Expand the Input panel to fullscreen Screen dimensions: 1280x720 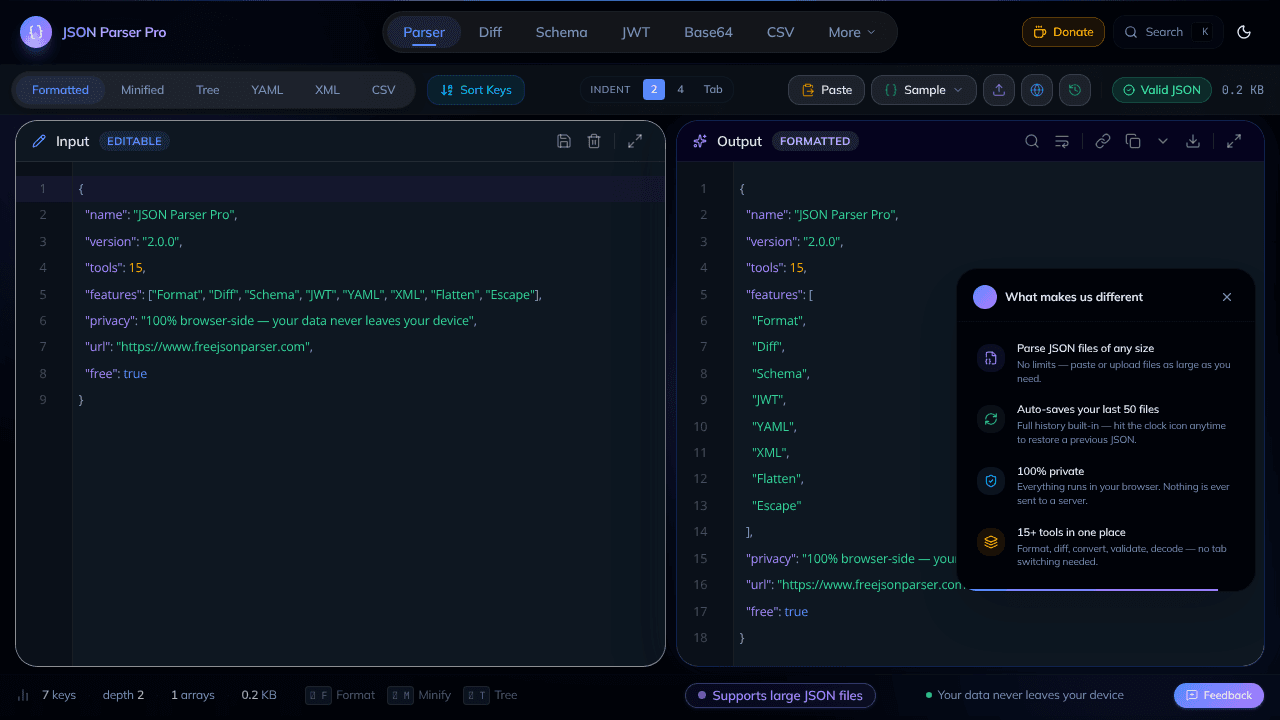pyautogui.click(x=635, y=141)
